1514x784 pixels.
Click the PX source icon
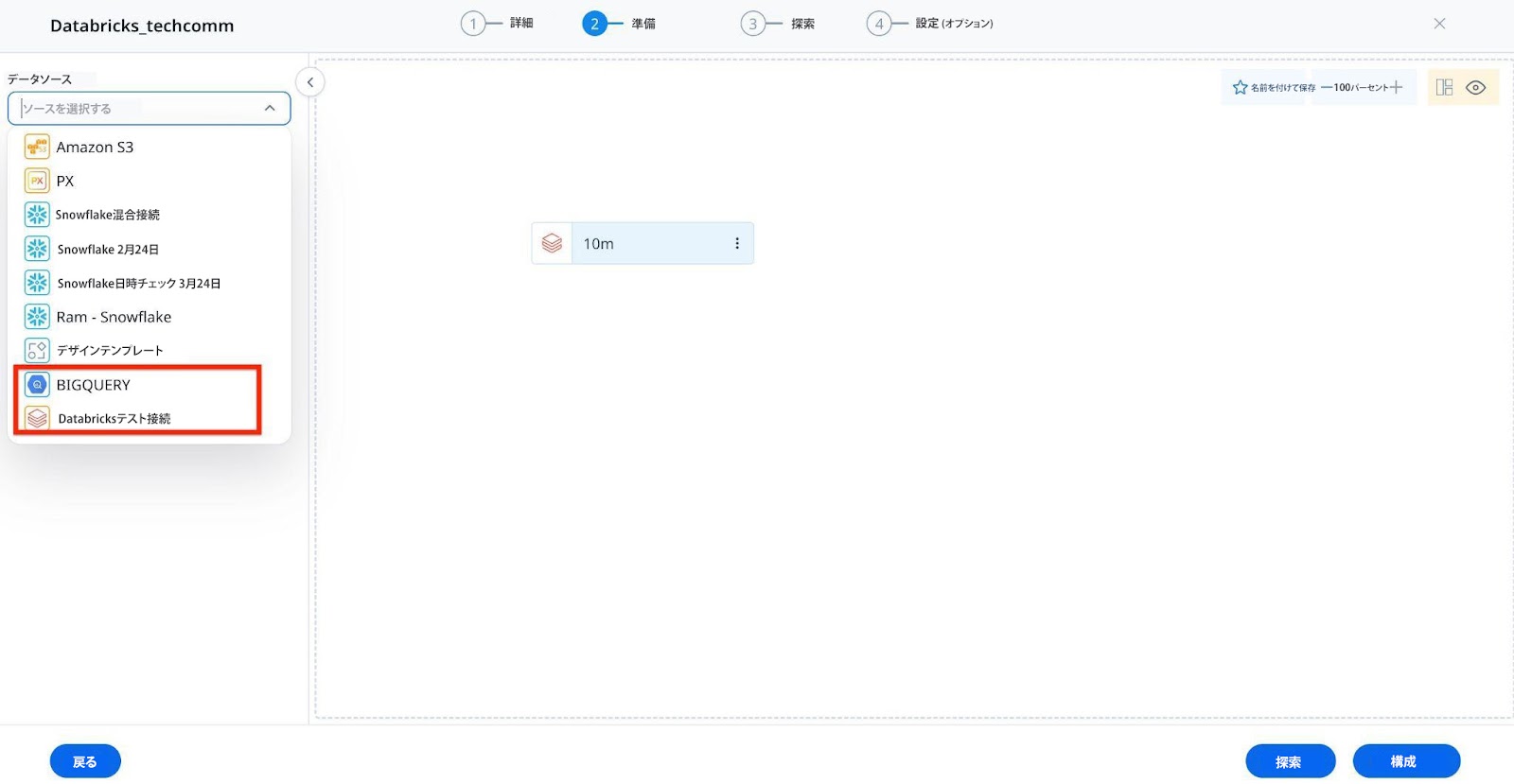point(37,181)
